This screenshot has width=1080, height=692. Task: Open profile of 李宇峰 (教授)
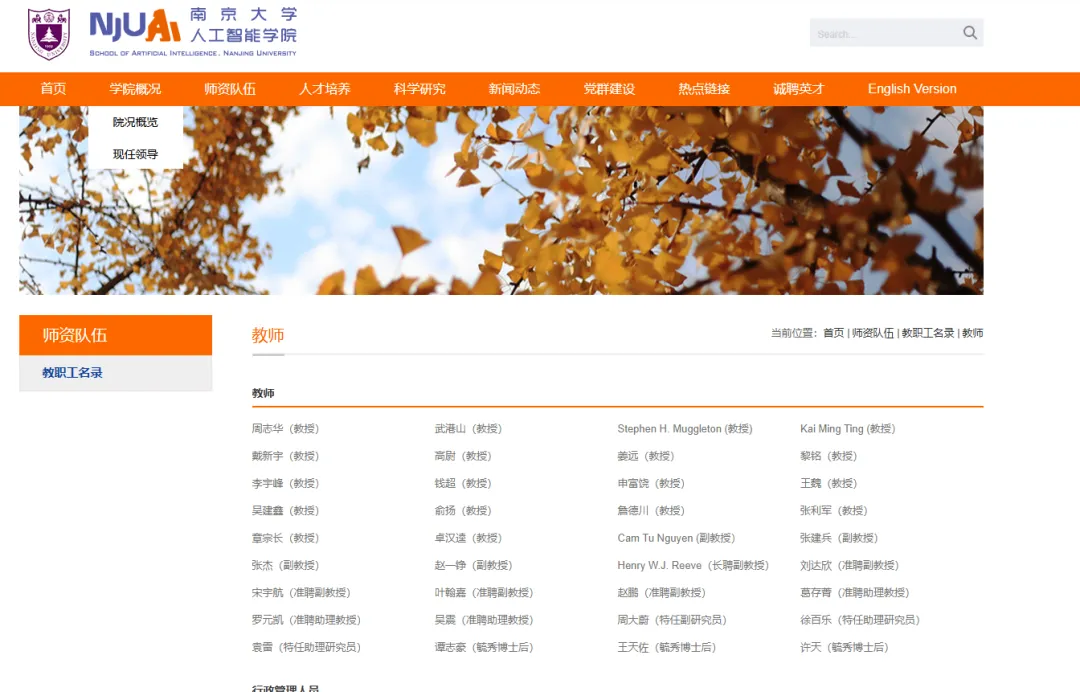click(285, 483)
